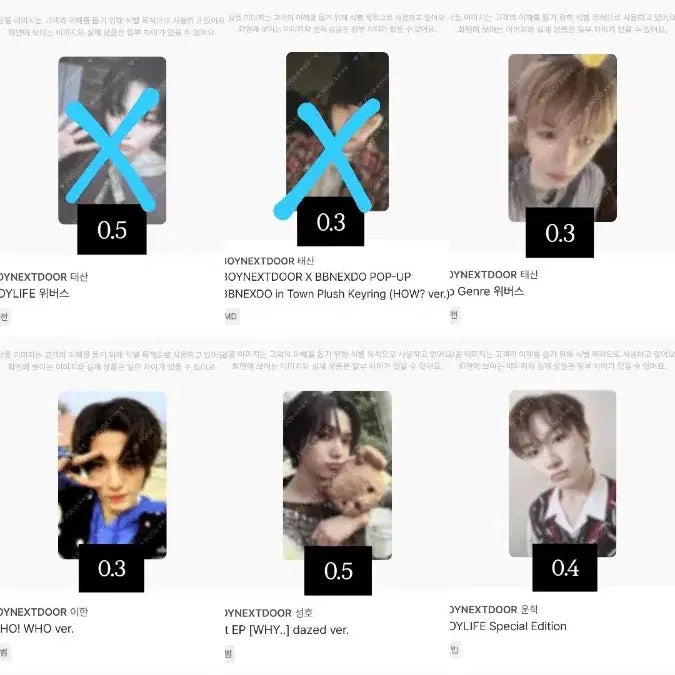Open the Genre 위버스 product title
Viewport: 675px width, 675px height.
pos(487,291)
